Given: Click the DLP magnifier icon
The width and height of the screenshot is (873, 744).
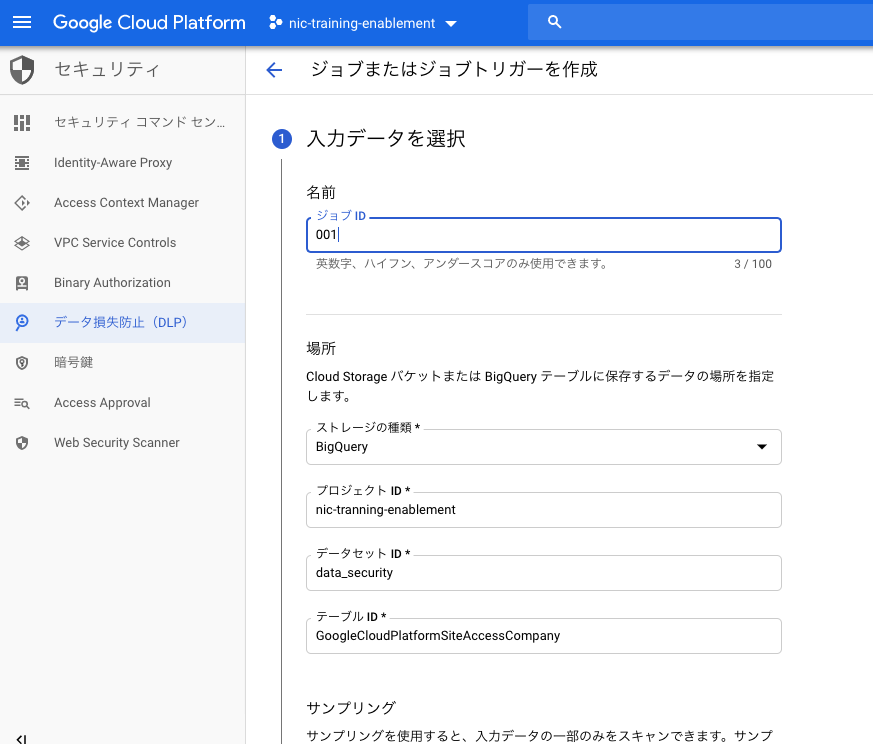Looking at the screenshot, I should tap(22, 322).
